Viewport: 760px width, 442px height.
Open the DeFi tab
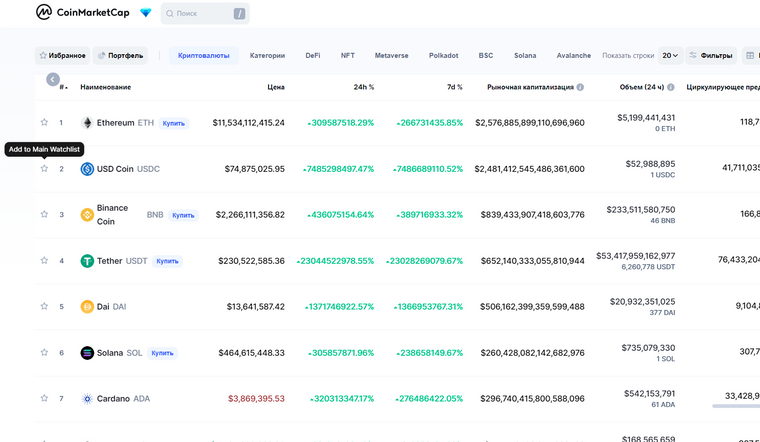pyautogui.click(x=313, y=55)
